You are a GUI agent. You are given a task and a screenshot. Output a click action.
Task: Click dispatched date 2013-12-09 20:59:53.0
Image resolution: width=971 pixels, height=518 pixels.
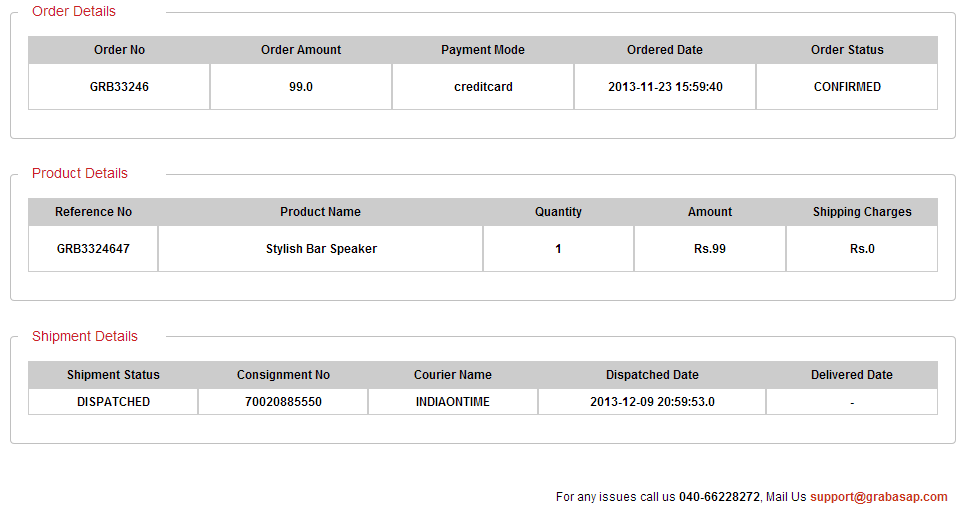coord(652,402)
